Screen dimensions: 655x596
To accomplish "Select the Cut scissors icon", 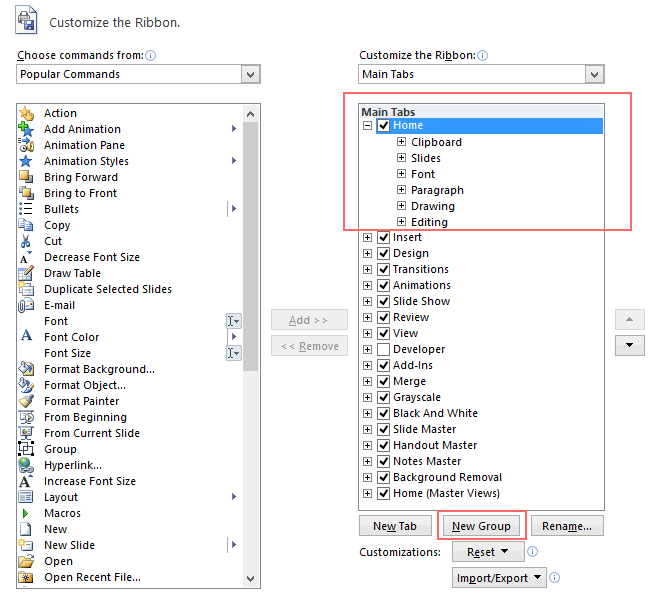I will click(x=26, y=241).
